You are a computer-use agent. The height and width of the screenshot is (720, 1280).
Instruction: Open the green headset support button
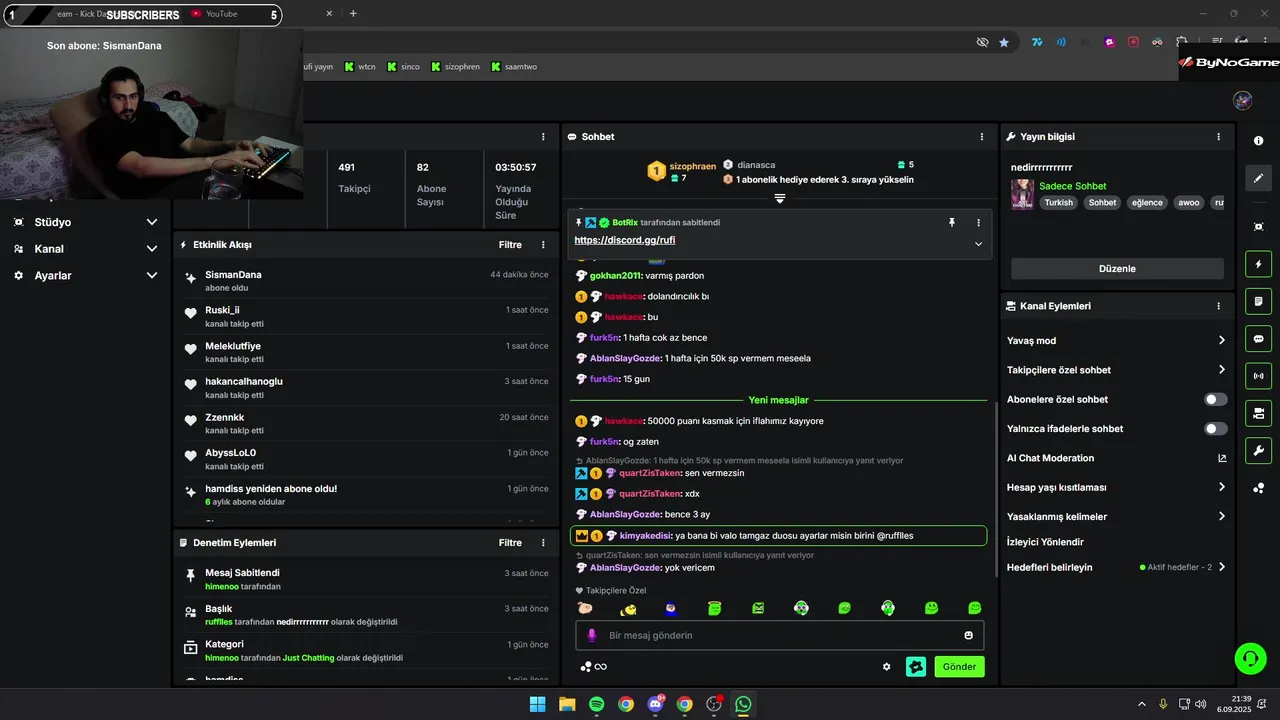[1250, 658]
